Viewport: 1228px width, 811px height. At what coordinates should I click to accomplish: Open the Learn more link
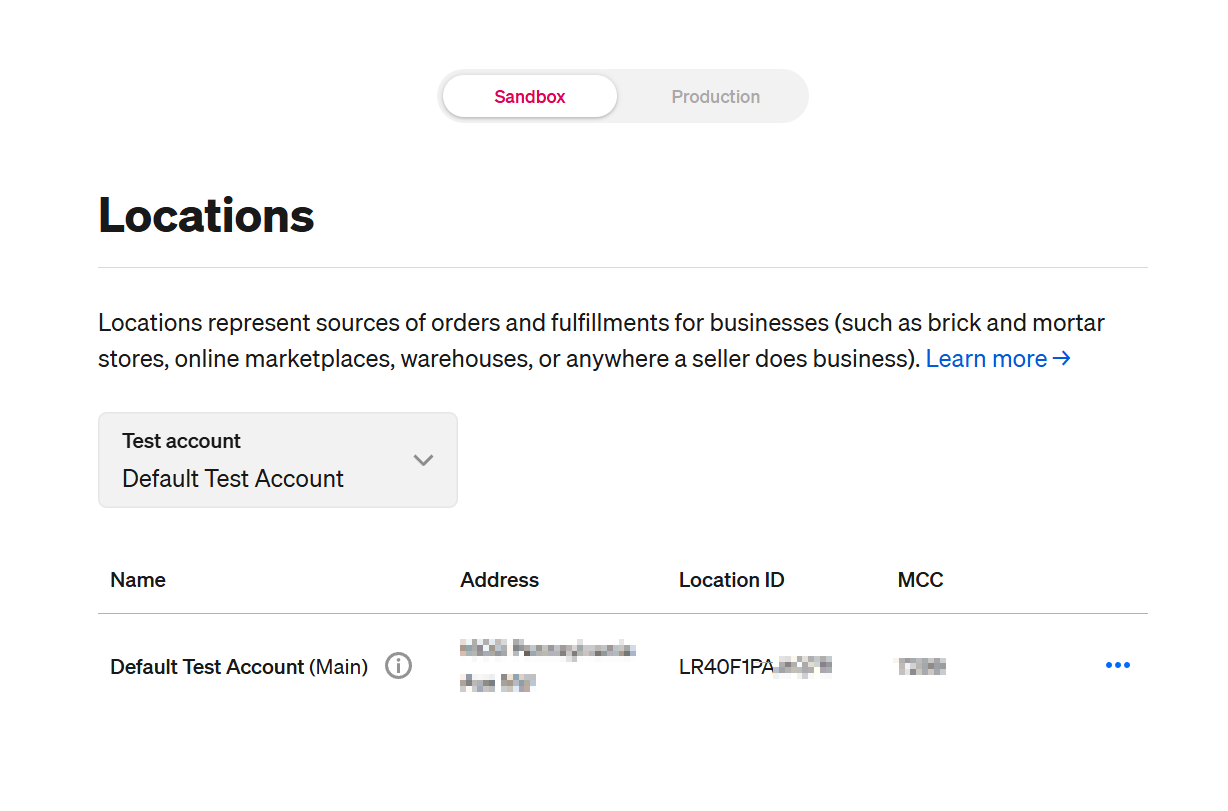[986, 359]
